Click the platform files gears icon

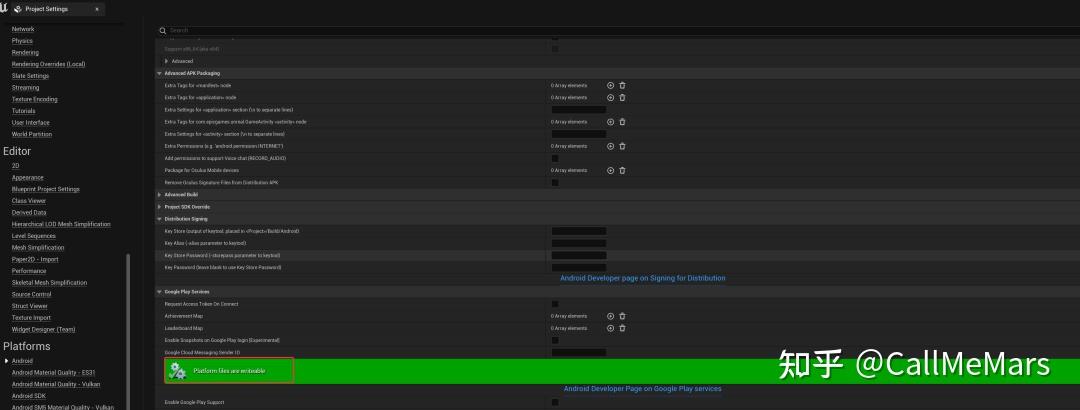pyautogui.click(x=178, y=371)
